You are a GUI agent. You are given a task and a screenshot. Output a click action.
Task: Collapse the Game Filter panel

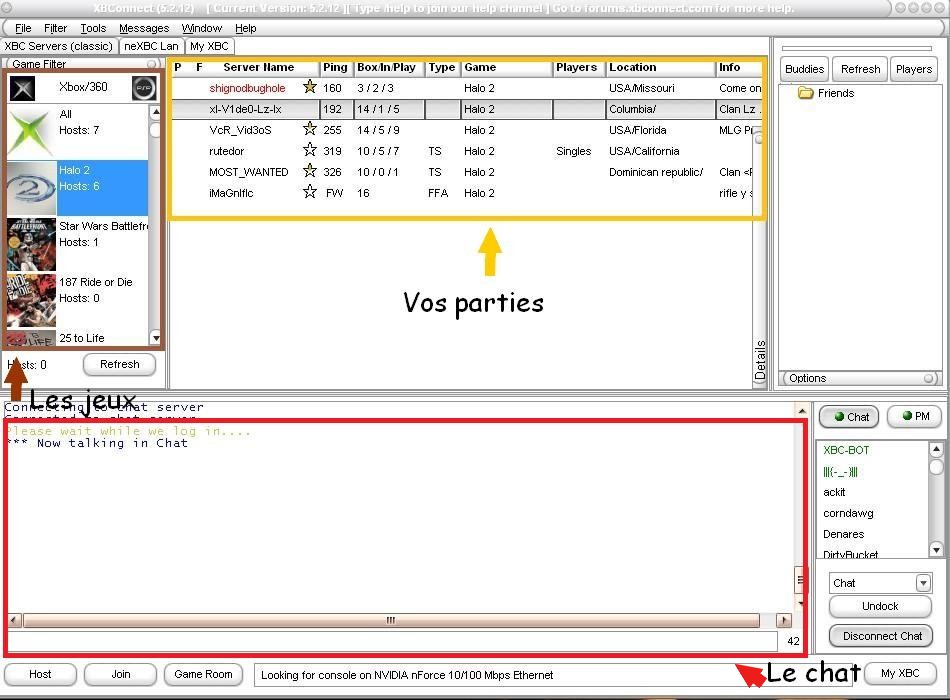tap(152, 64)
